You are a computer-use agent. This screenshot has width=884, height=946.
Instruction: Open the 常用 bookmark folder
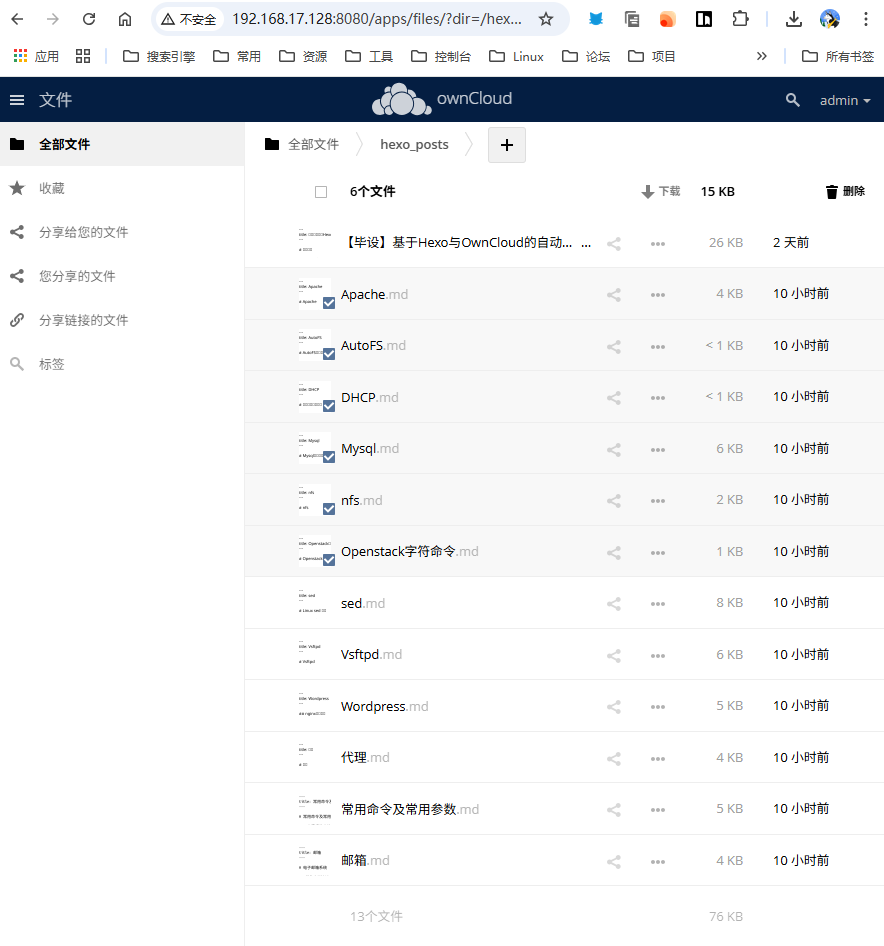(x=237, y=57)
